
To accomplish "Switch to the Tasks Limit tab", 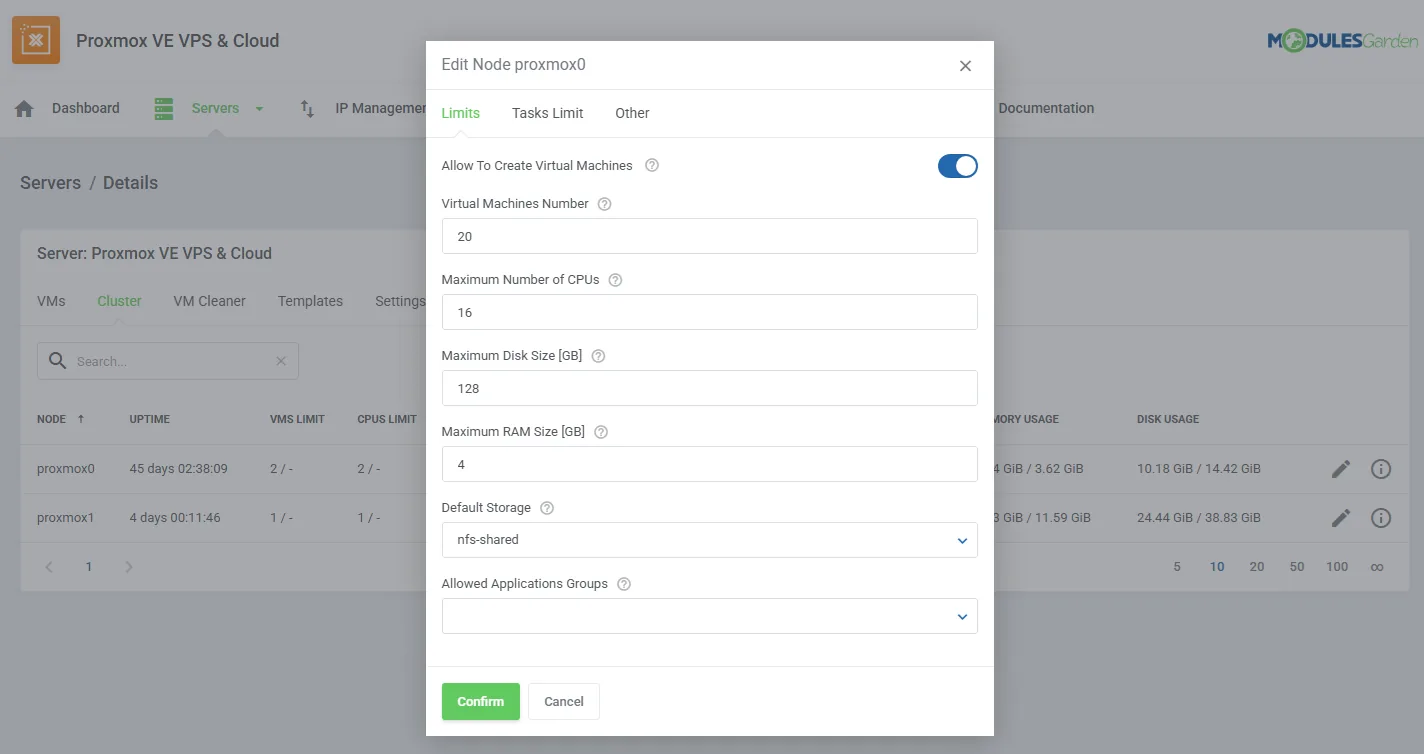I will (x=547, y=113).
